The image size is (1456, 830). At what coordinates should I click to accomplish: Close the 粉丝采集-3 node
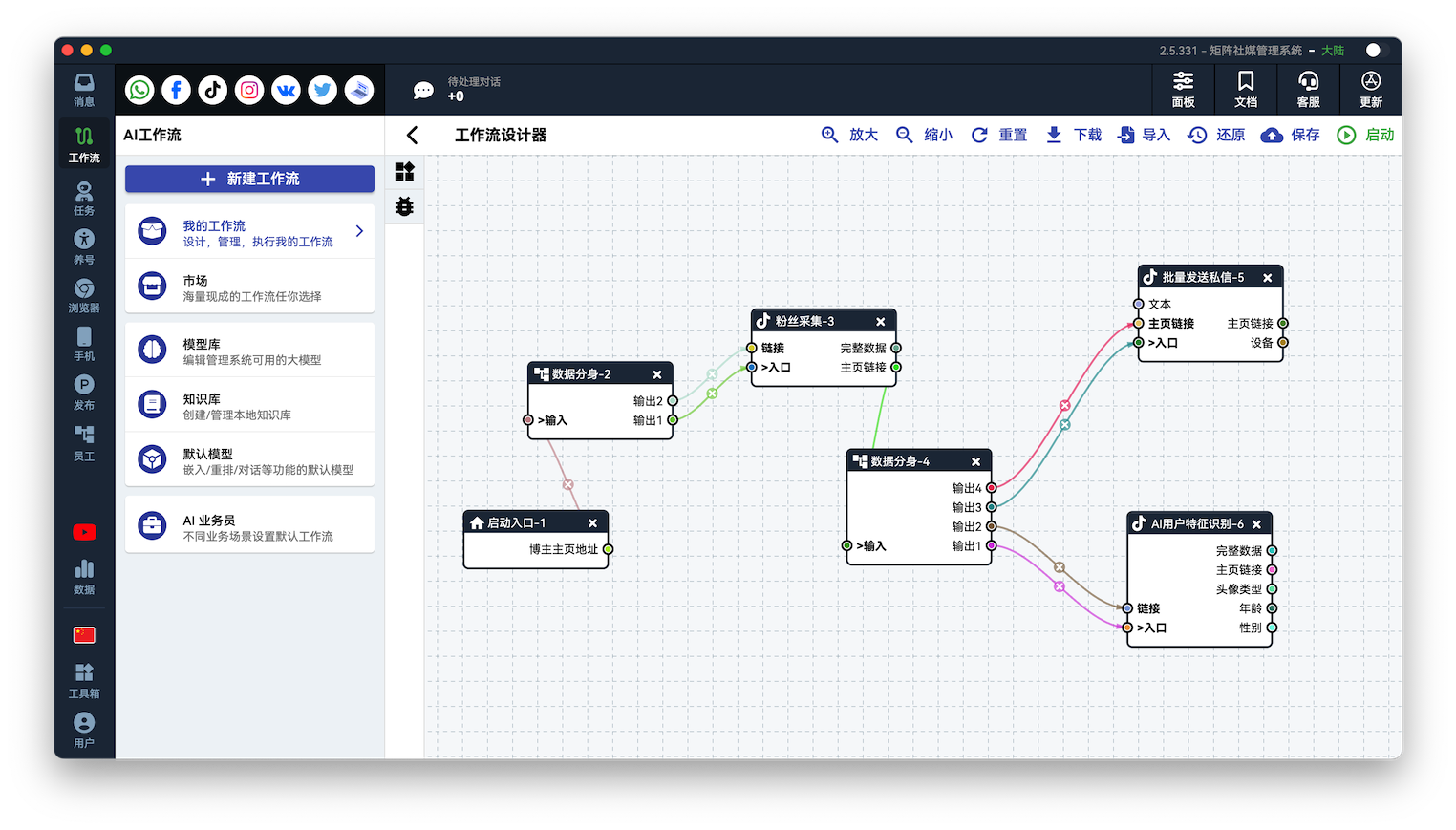tap(880, 322)
